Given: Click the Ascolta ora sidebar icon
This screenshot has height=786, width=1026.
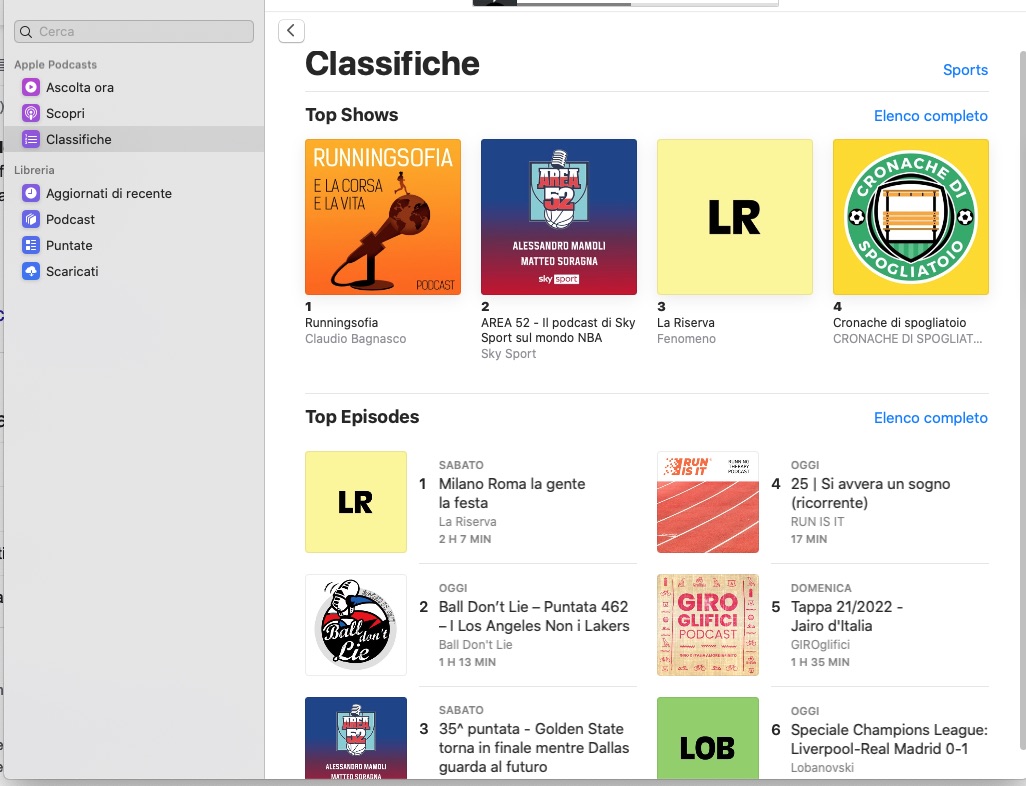Looking at the screenshot, I should pyautogui.click(x=31, y=87).
